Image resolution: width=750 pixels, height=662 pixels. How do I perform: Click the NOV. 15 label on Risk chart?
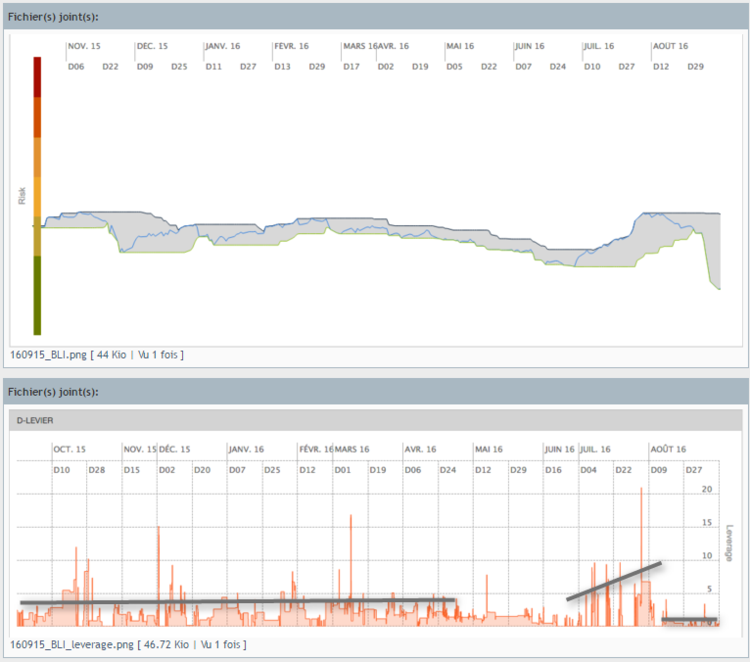pyautogui.click(x=84, y=46)
